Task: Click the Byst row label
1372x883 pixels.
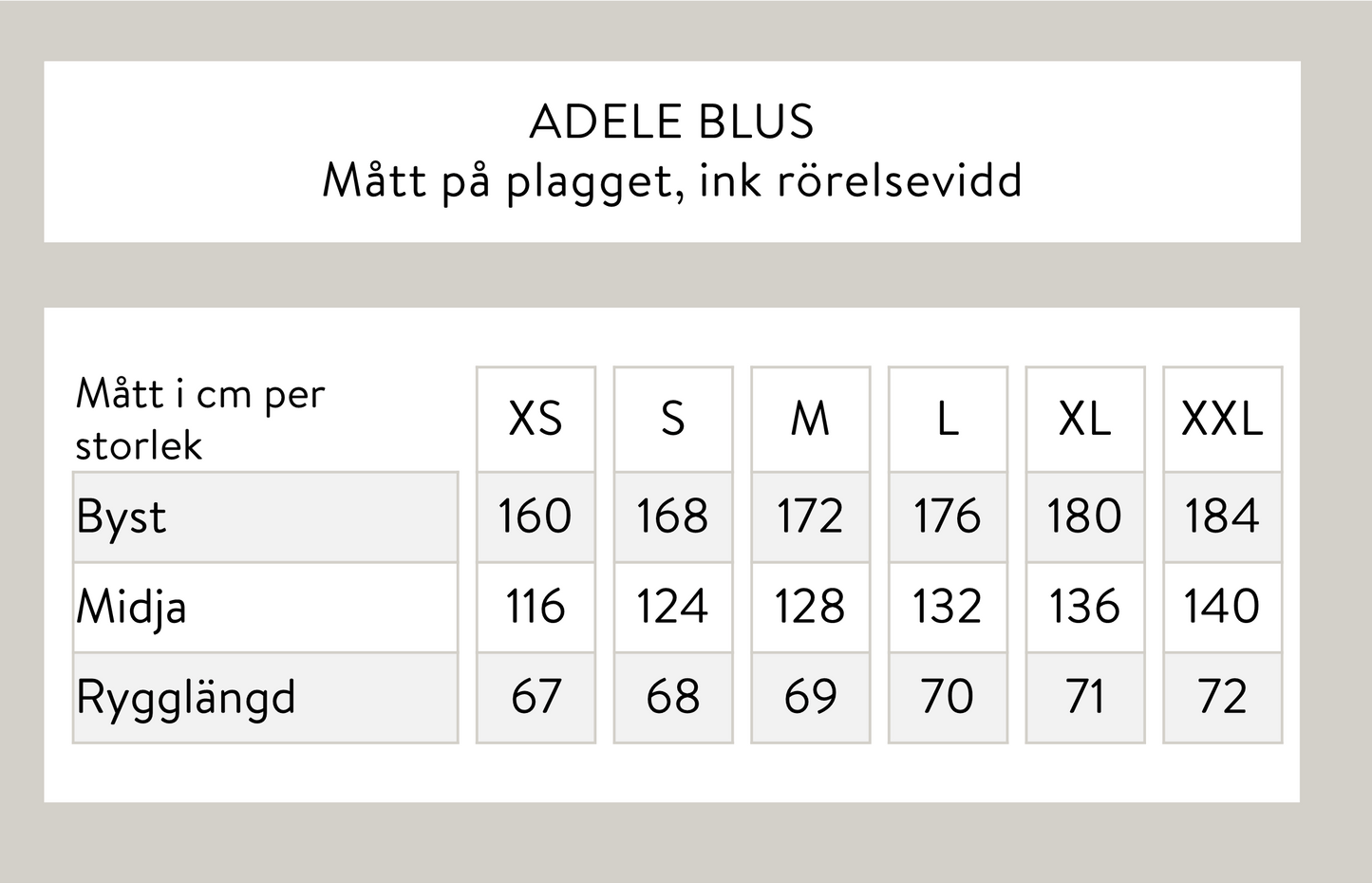Action: point(122,517)
